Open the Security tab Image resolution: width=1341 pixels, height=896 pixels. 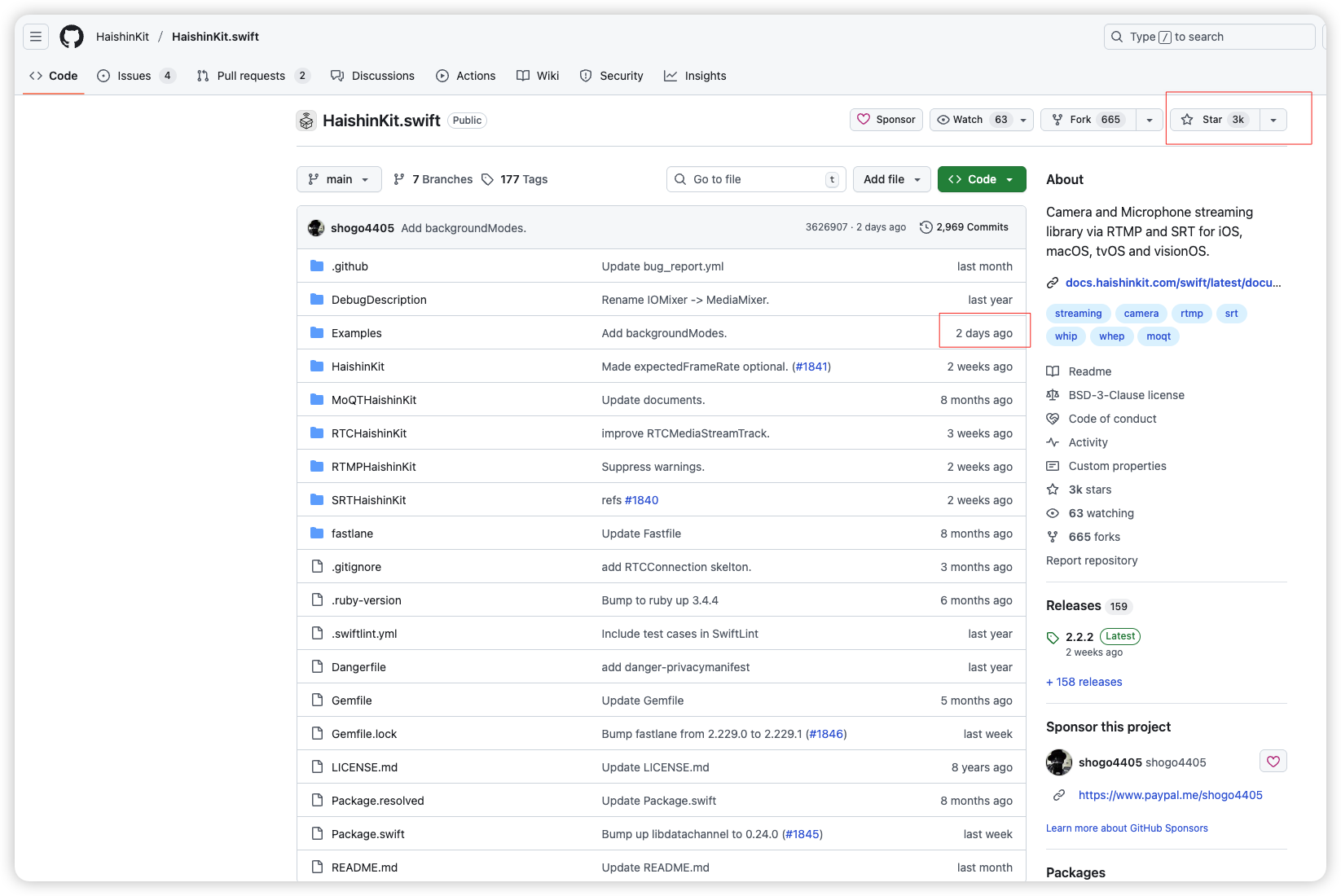click(x=612, y=76)
